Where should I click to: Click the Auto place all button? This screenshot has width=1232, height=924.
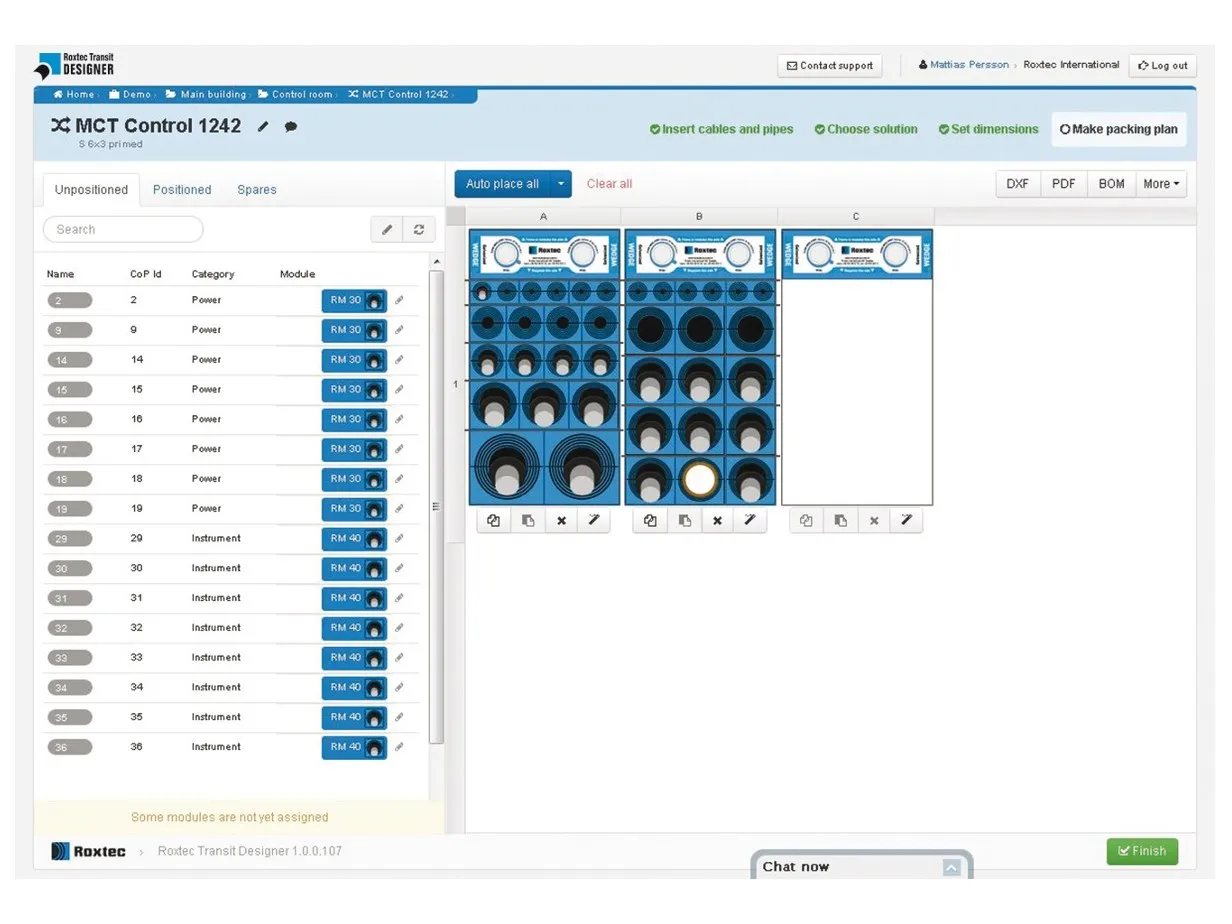point(502,184)
